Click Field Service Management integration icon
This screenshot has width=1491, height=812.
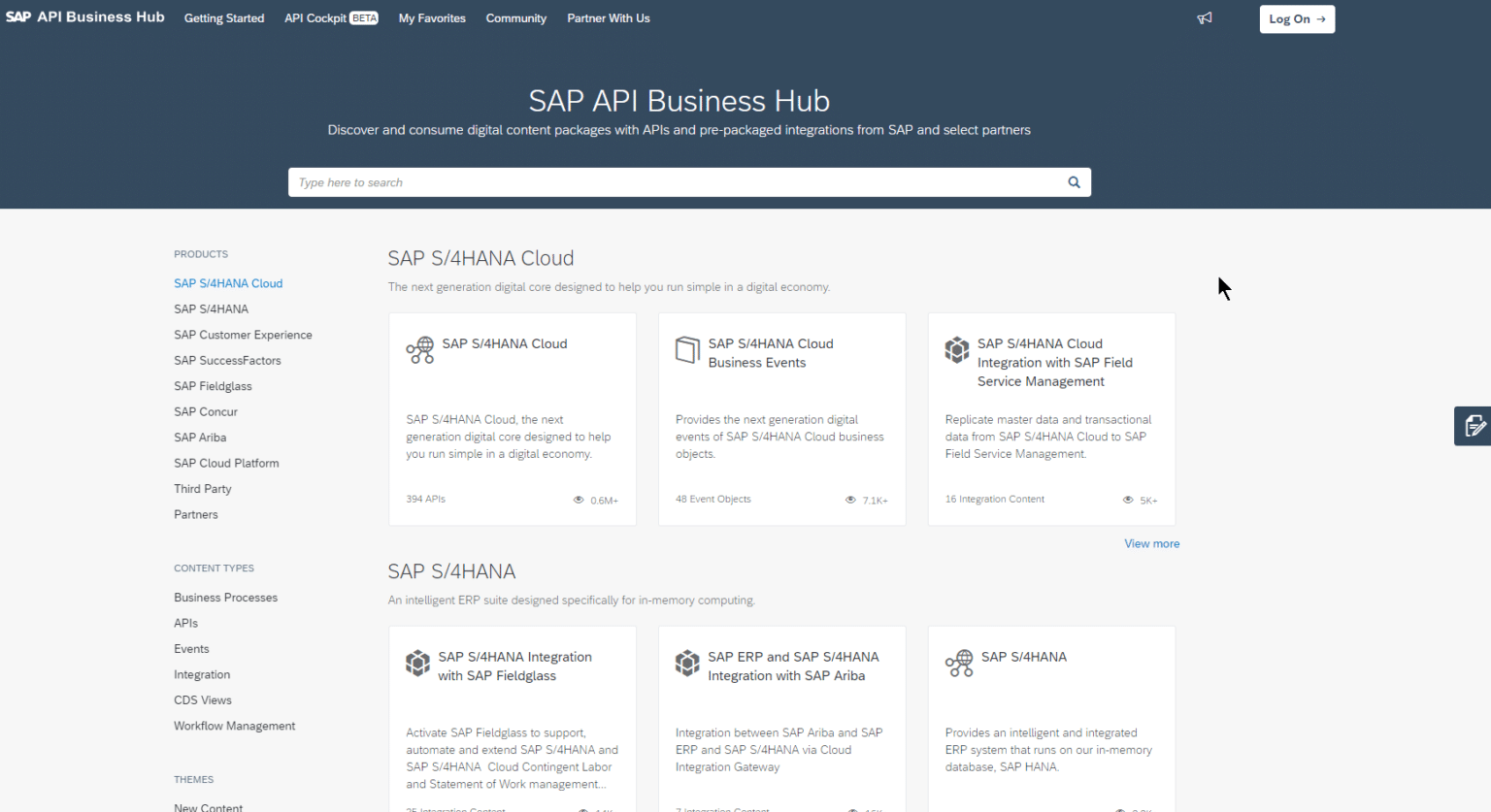point(957,350)
